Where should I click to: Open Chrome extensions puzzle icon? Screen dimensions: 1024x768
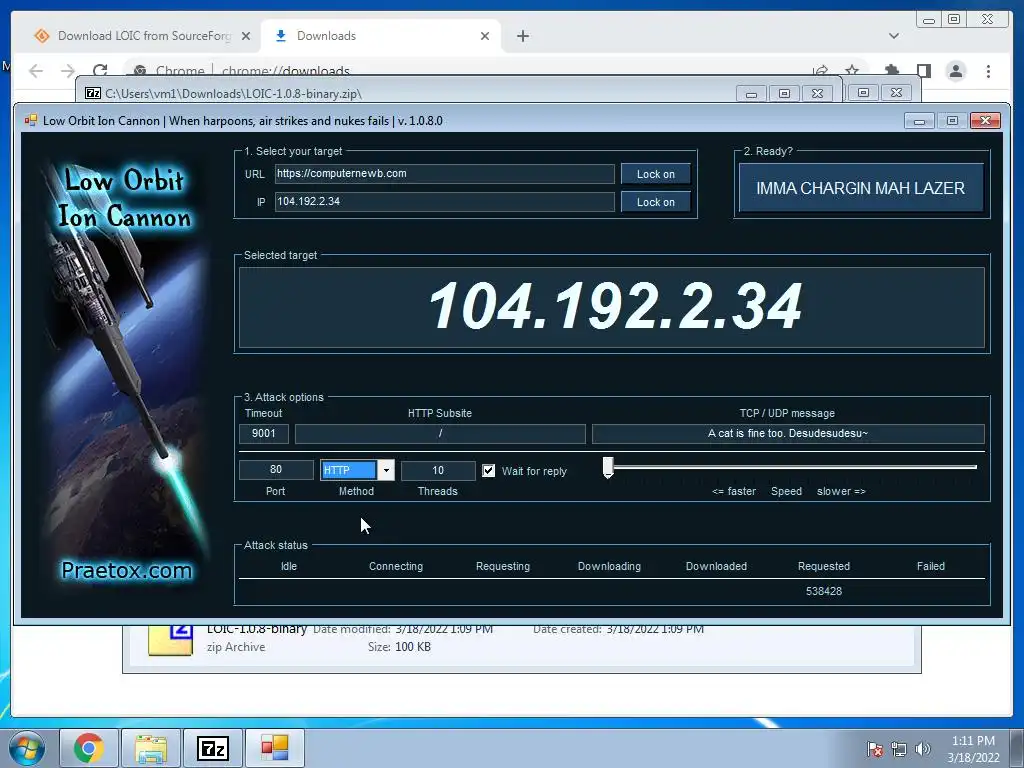[891, 71]
